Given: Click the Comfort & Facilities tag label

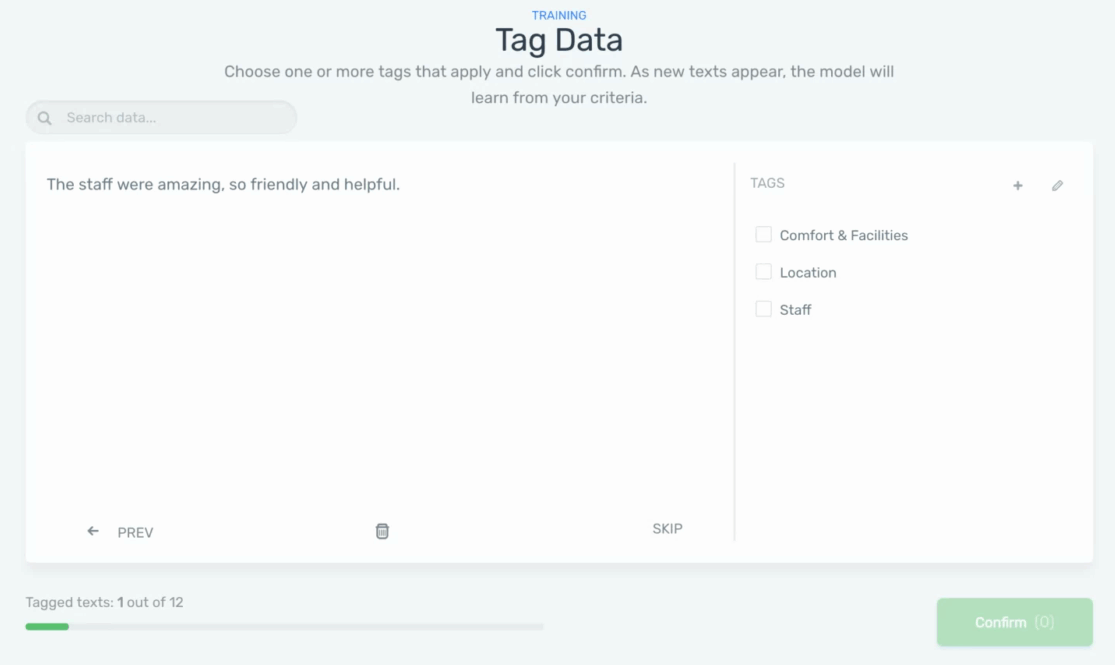Looking at the screenshot, I should click(843, 235).
